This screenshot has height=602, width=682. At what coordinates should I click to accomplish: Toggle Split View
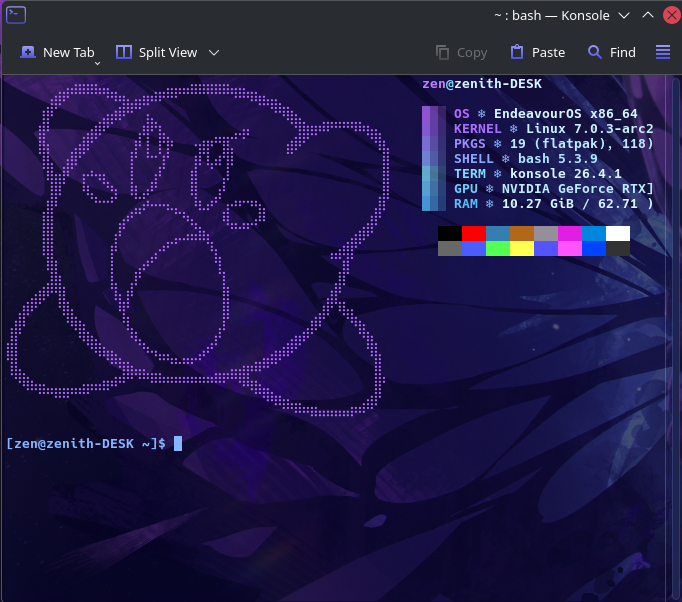coord(157,53)
